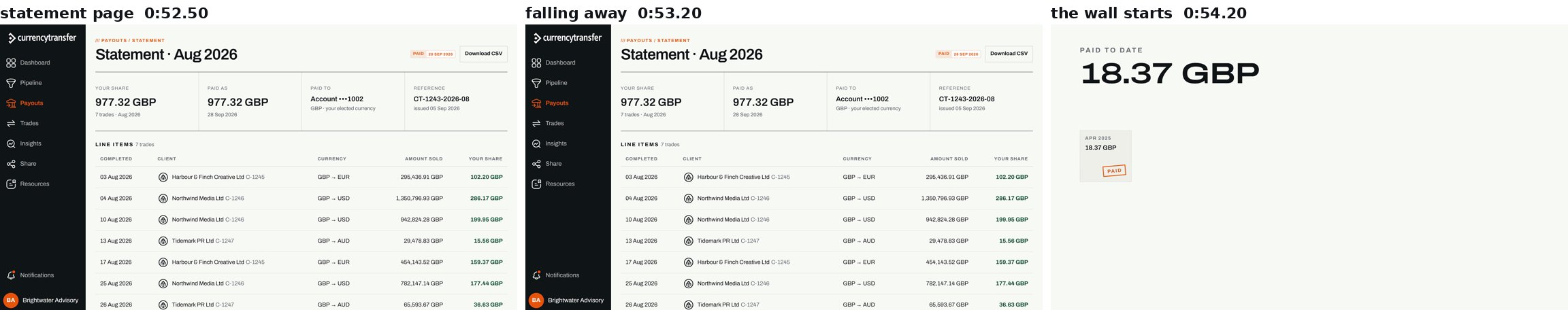The width and height of the screenshot is (1568, 310).
Task: Go to Pipeline label in statement page sidebar
Action: tap(31, 83)
